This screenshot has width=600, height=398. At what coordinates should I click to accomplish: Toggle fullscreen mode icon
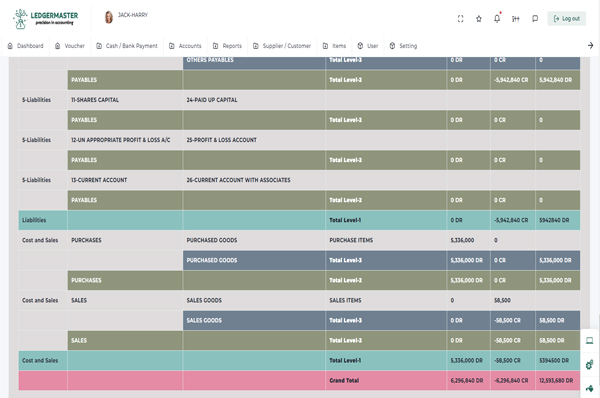coord(461,19)
